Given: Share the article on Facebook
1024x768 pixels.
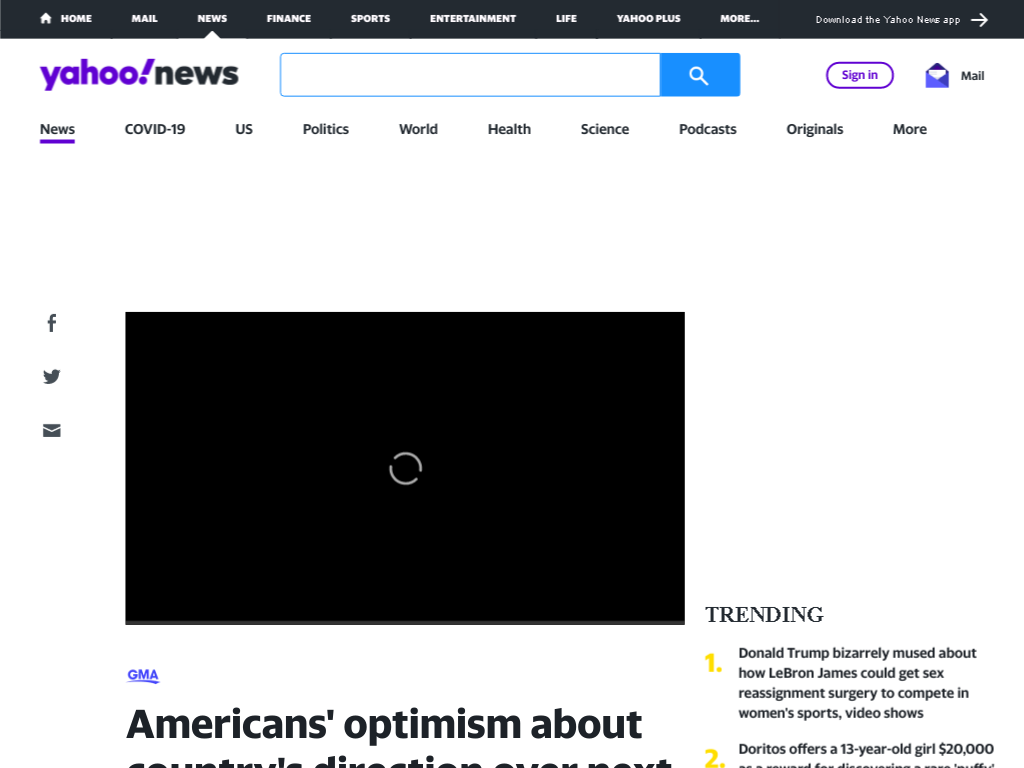Looking at the screenshot, I should [52, 323].
